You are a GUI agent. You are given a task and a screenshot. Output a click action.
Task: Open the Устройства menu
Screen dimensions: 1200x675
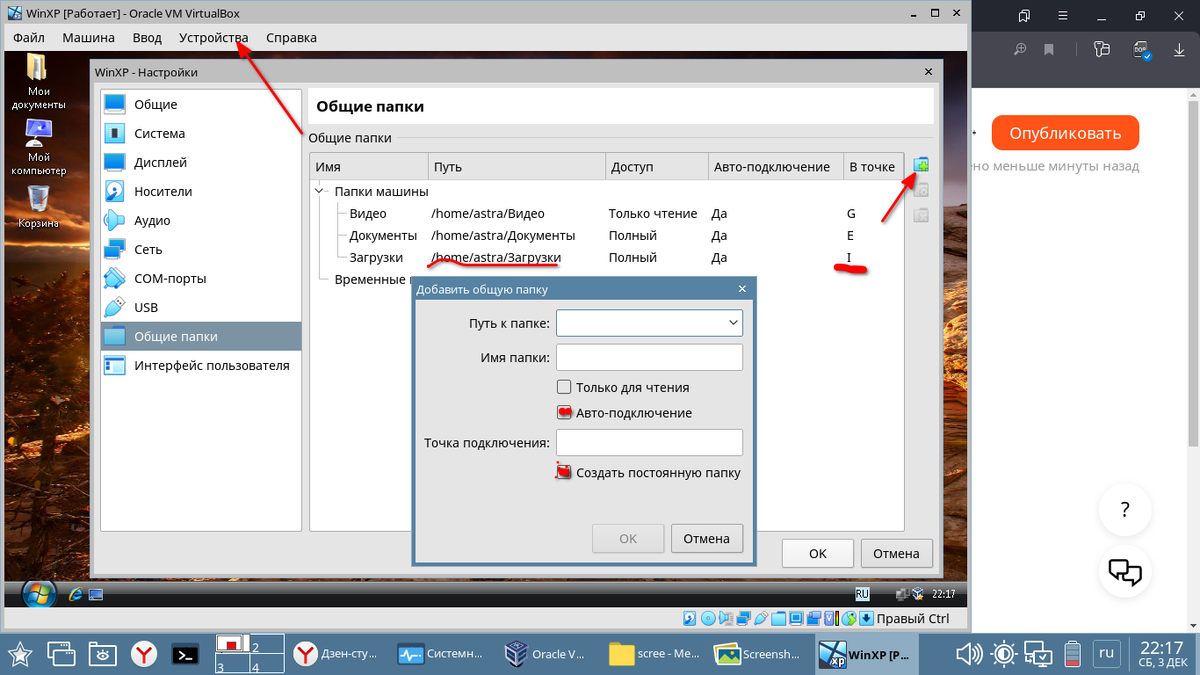tap(213, 38)
